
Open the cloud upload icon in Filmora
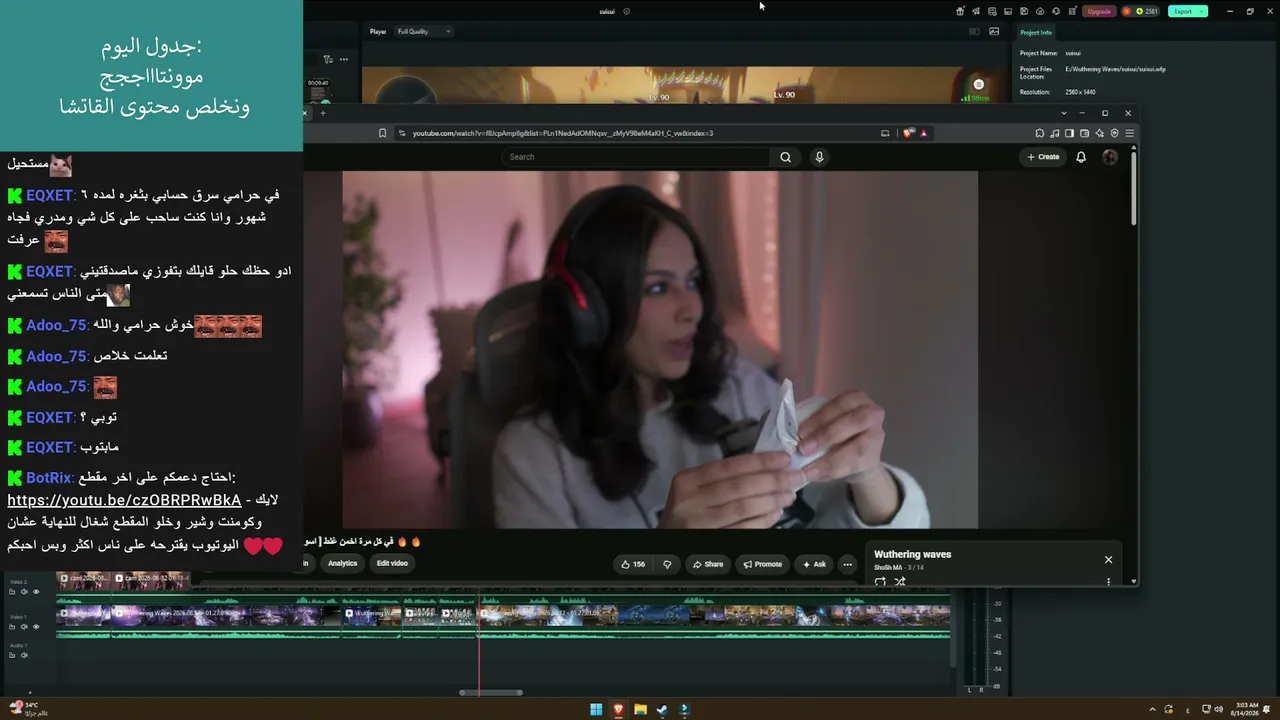point(1040,11)
